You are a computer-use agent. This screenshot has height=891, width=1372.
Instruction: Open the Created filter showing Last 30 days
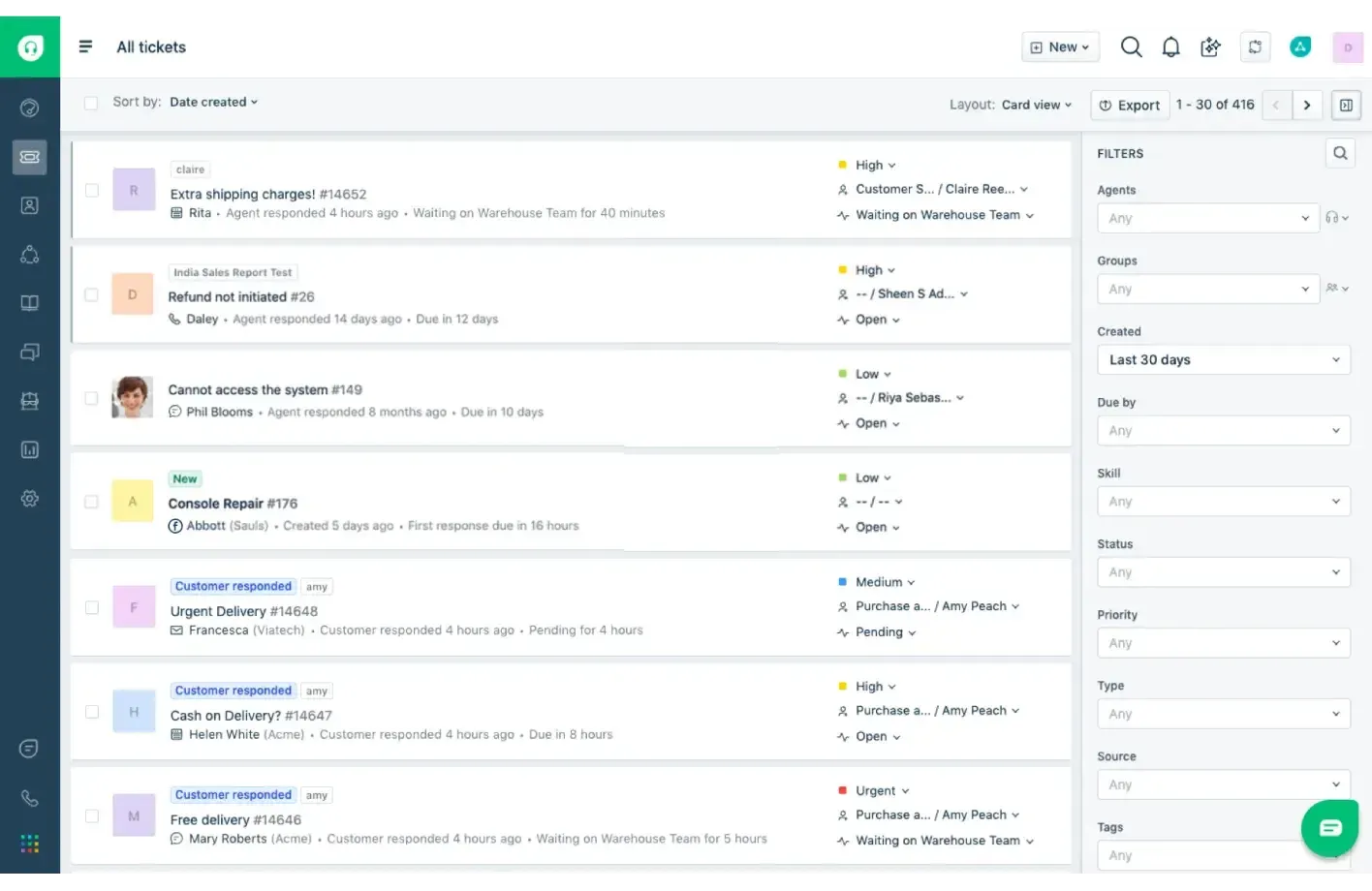pyautogui.click(x=1223, y=359)
